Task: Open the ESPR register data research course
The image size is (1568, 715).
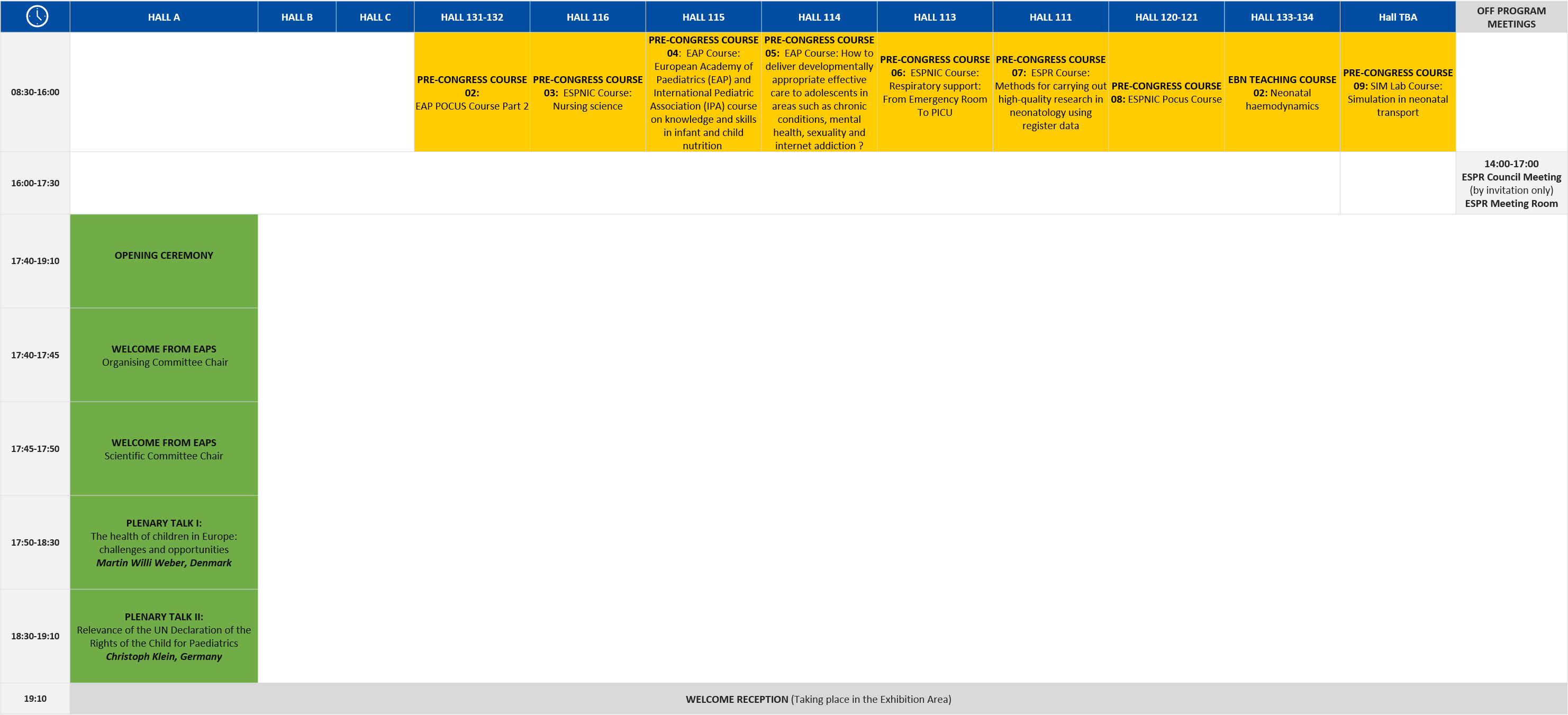Action: 1050,92
